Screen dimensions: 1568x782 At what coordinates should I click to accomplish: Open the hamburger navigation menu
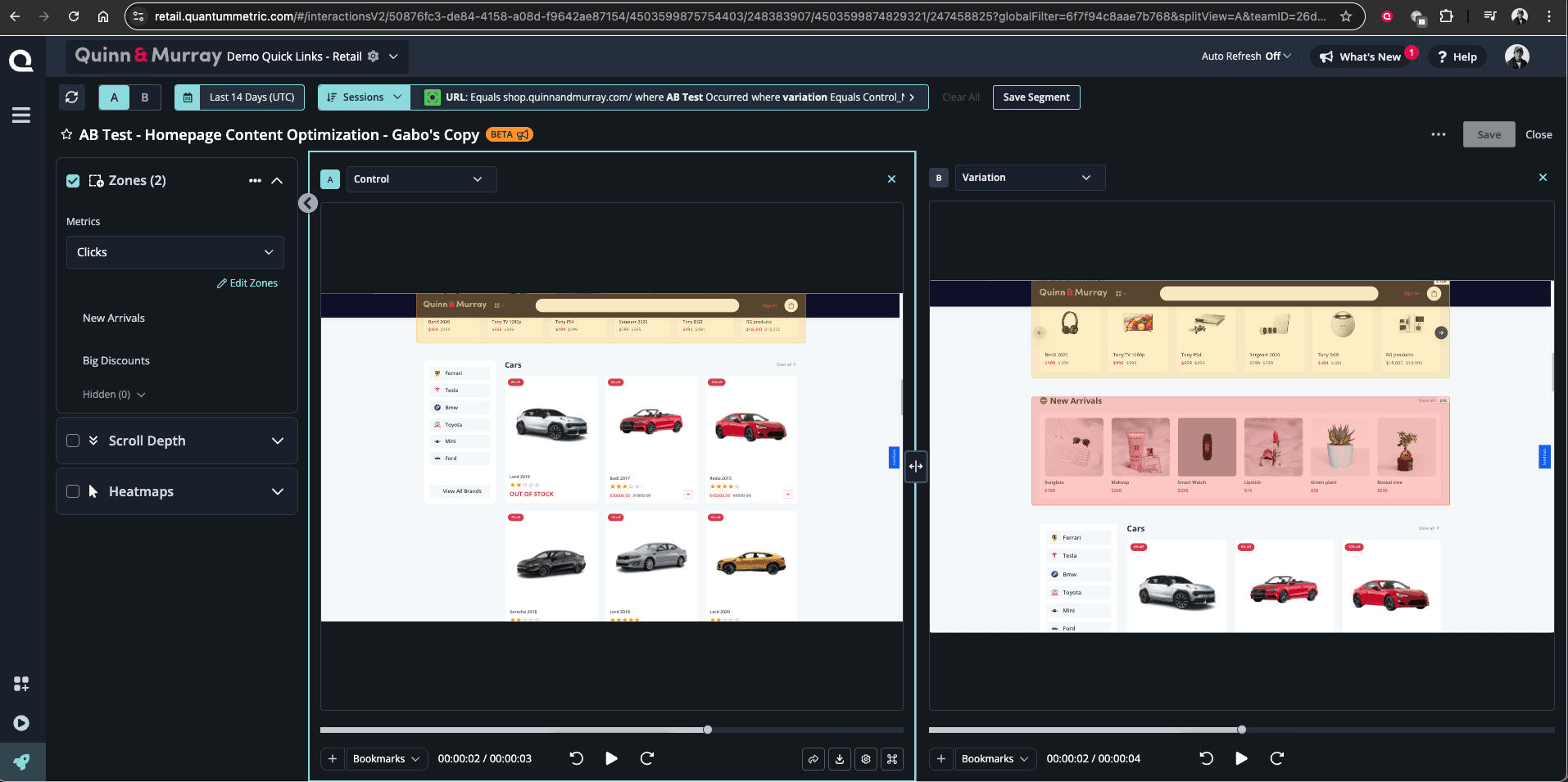[21, 115]
